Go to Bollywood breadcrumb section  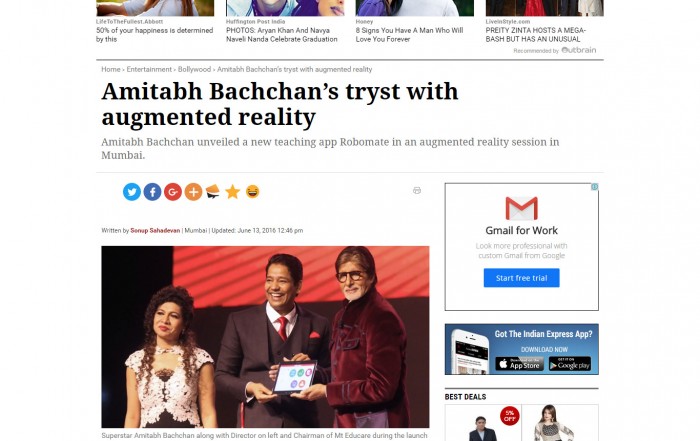click(194, 69)
